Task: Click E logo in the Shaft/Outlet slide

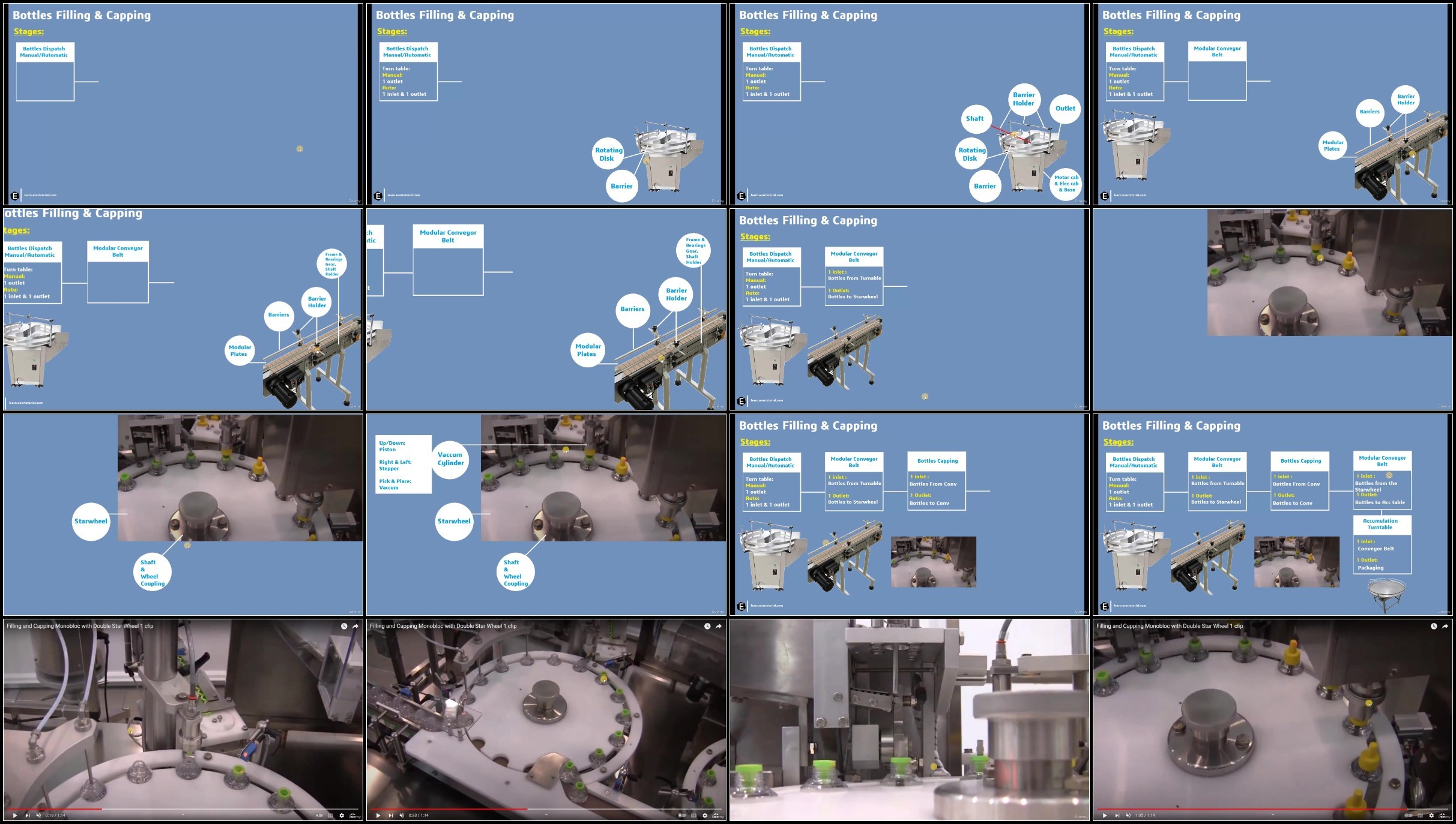Action: coord(742,196)
